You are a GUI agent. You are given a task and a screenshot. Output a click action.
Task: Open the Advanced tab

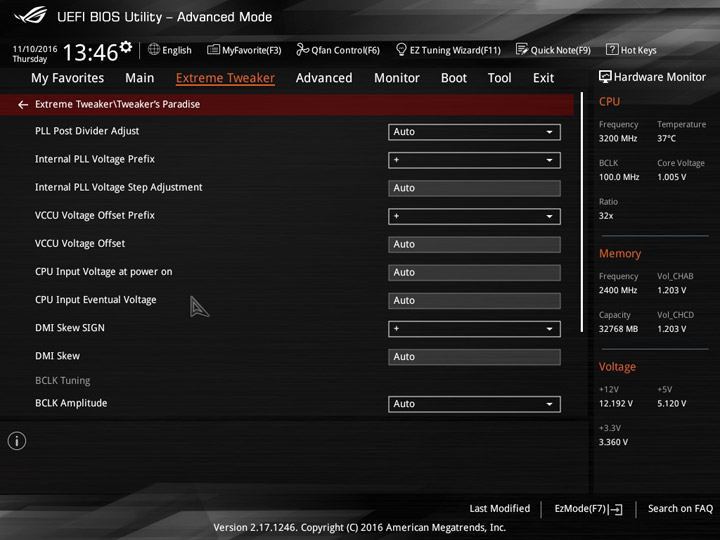(324, 78)
